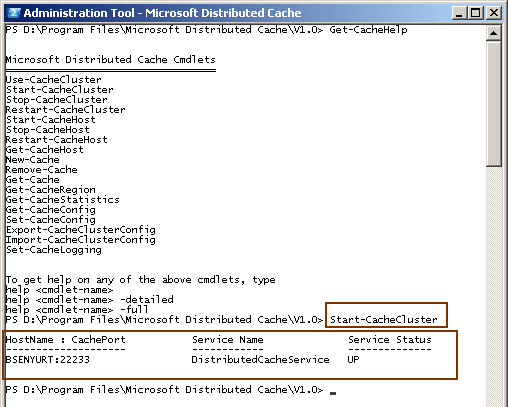Click the 'BSENYURT:22233' host value

pos(48,360)
